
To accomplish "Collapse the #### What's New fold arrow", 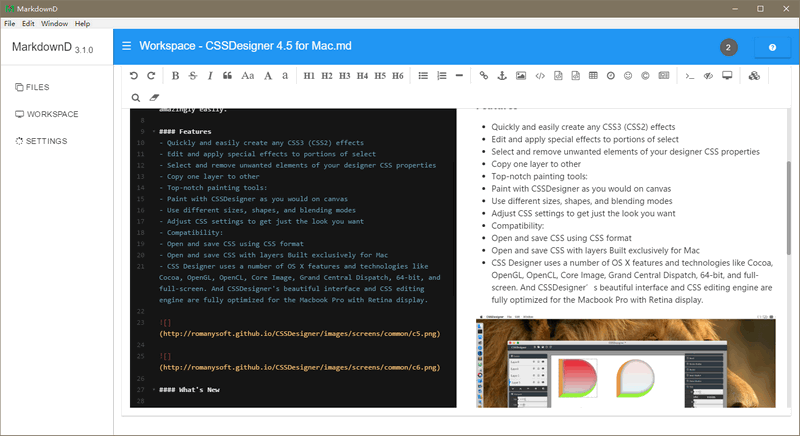I will pos(154,390).
